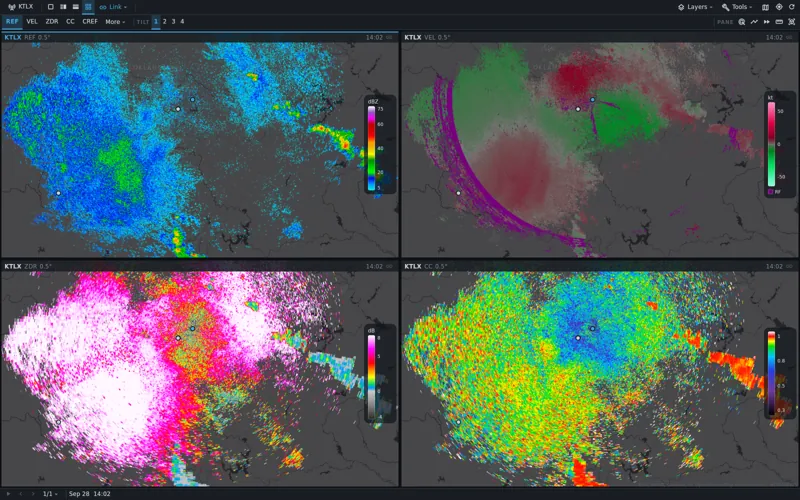Open the 1/1 frame count dropdown
The height and width of the screenshot is (500, 800).
(49, 494)
